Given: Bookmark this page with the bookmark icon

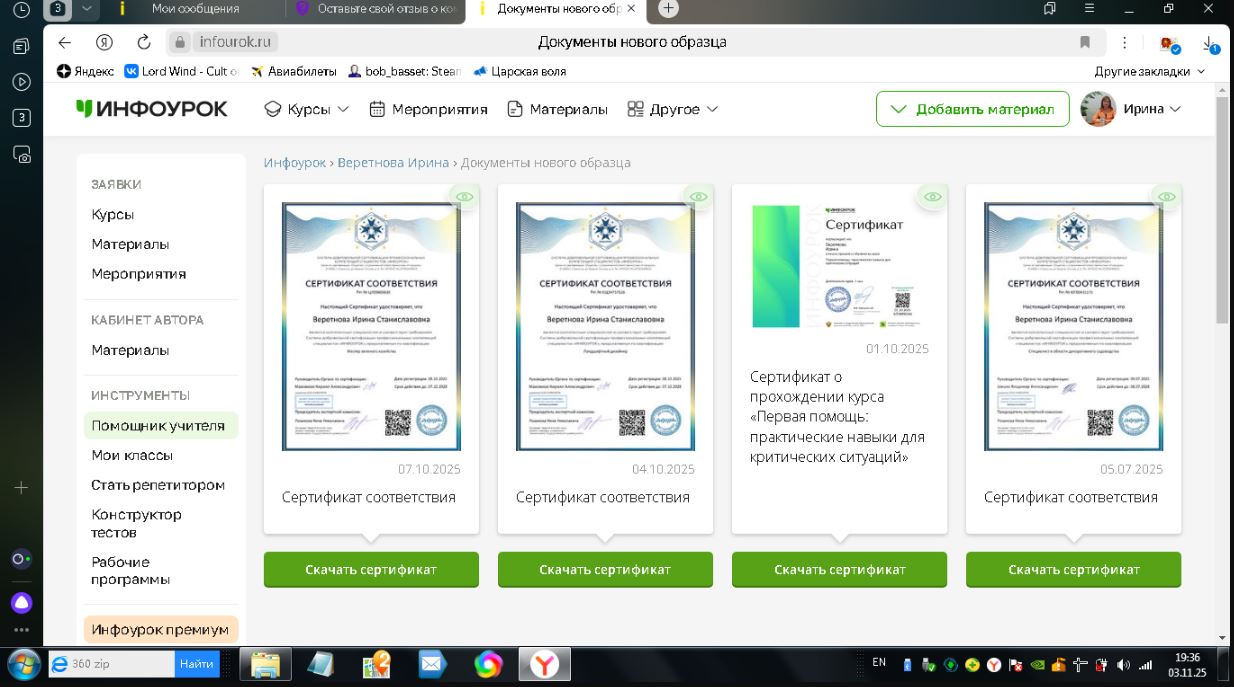Looking at the screenshot, I should click(1085, 42).
